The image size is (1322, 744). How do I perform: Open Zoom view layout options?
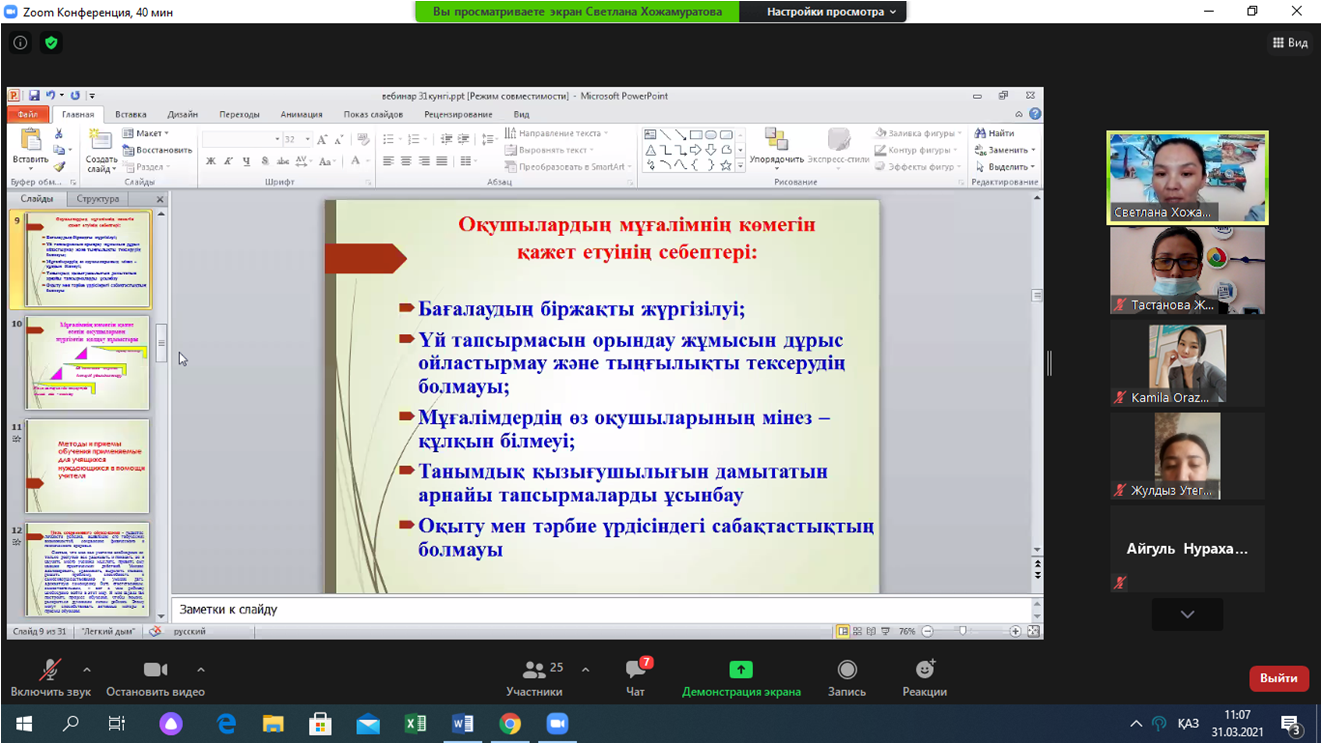pyautogui.click(x=1290, y=43)
